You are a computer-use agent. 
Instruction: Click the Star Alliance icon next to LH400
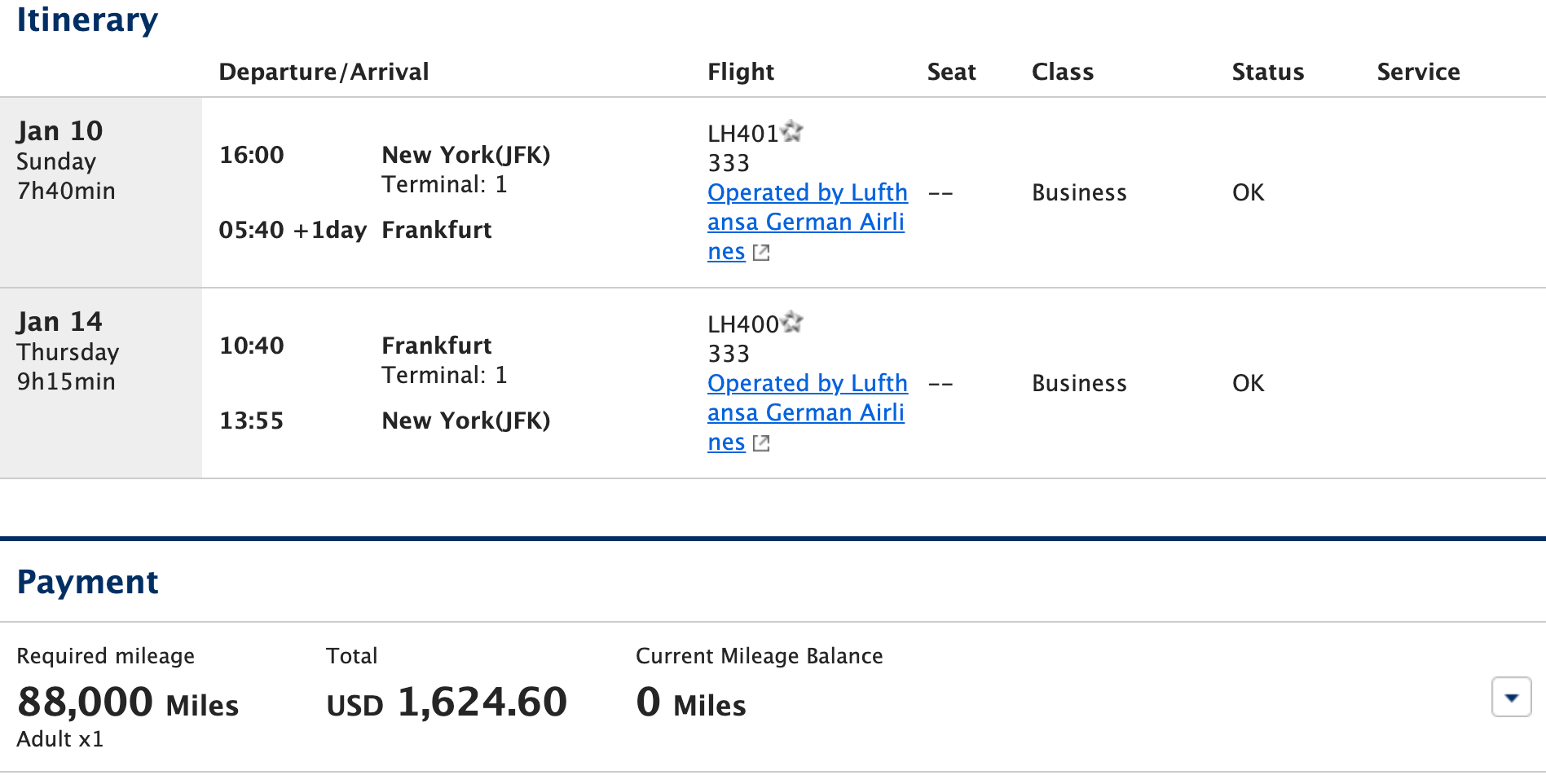pos(792,322)
